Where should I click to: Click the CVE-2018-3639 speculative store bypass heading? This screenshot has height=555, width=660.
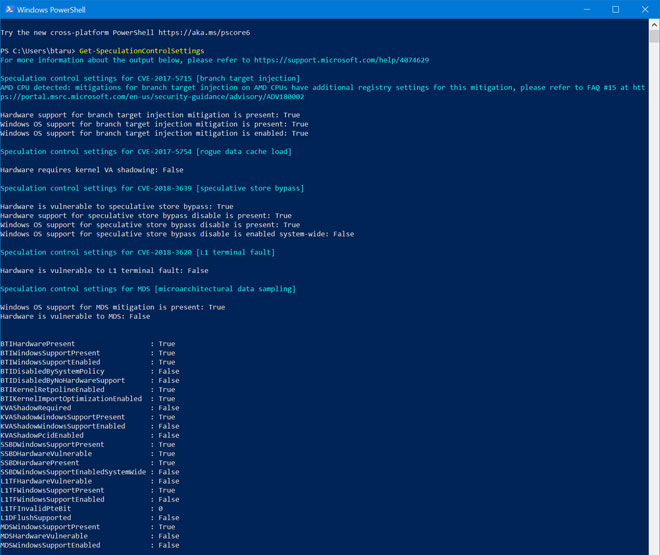click(x=152, y=188)
